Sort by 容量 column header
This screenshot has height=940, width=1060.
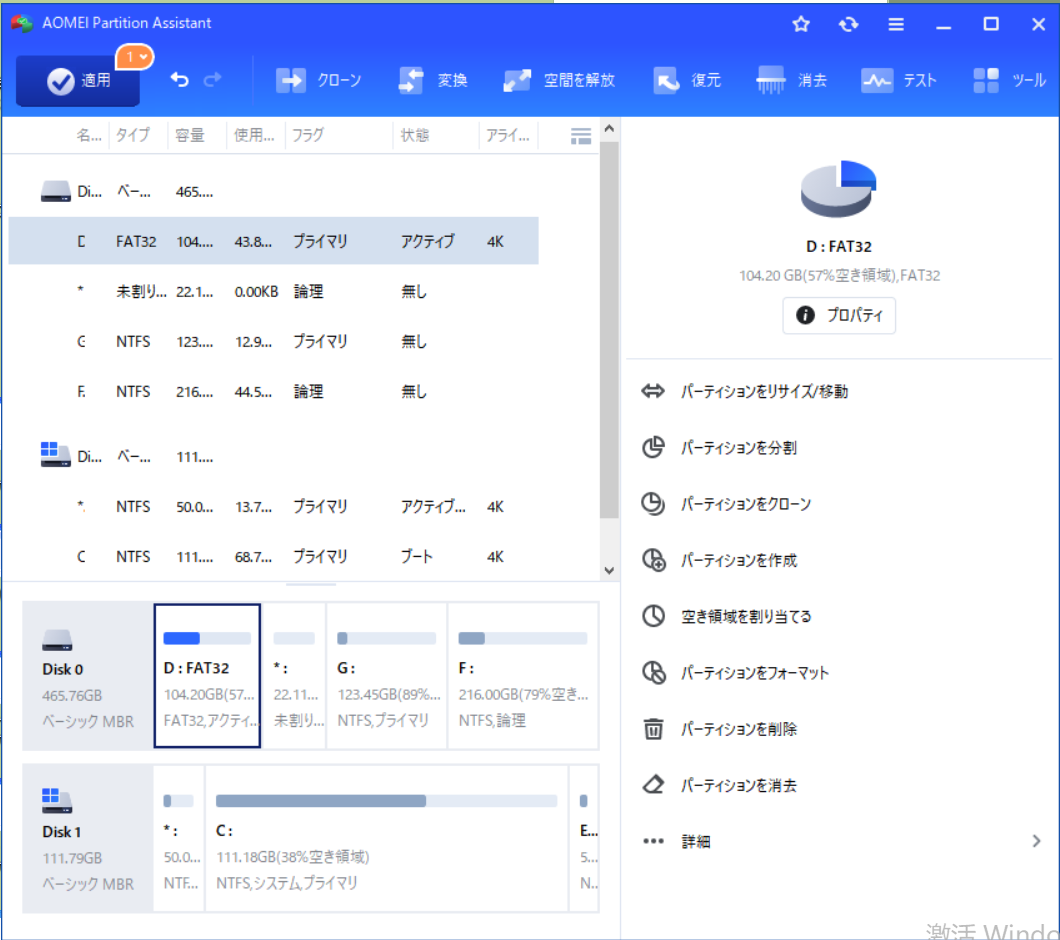(x=189, y=135)
